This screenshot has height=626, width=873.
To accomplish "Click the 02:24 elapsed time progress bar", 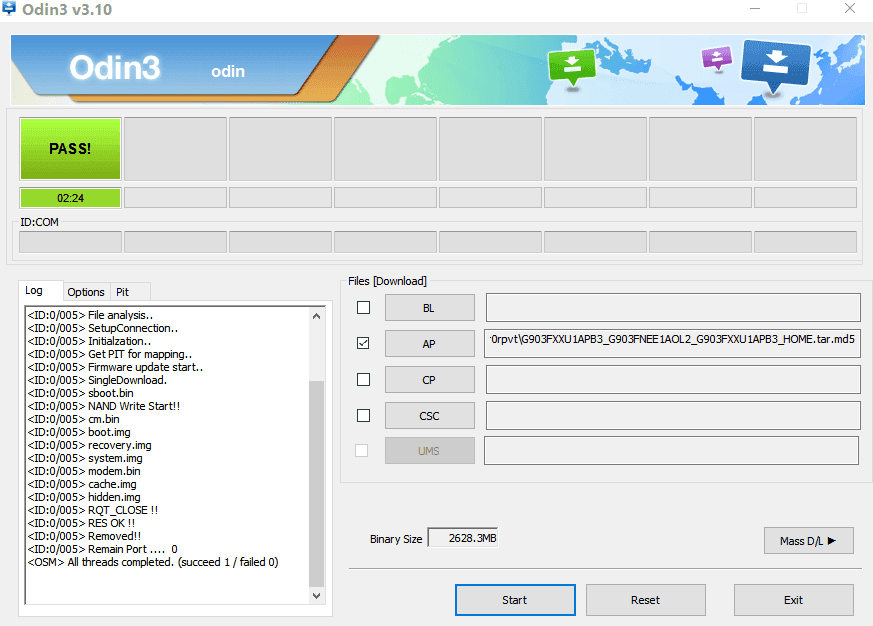I will (x=70, y=198).
